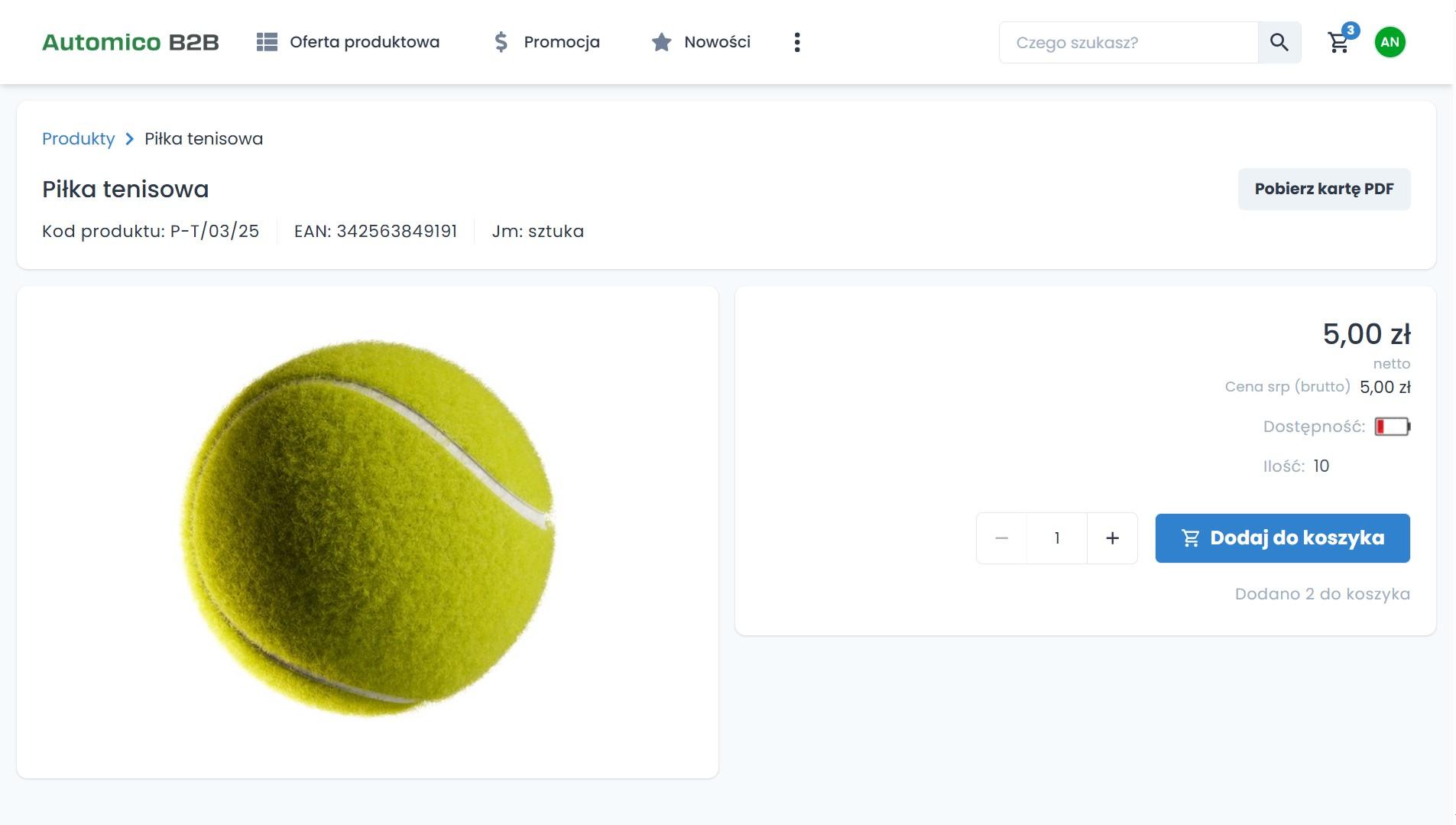Add the product with 'Dodaj do koszyka'

(x=1282, y=538)
